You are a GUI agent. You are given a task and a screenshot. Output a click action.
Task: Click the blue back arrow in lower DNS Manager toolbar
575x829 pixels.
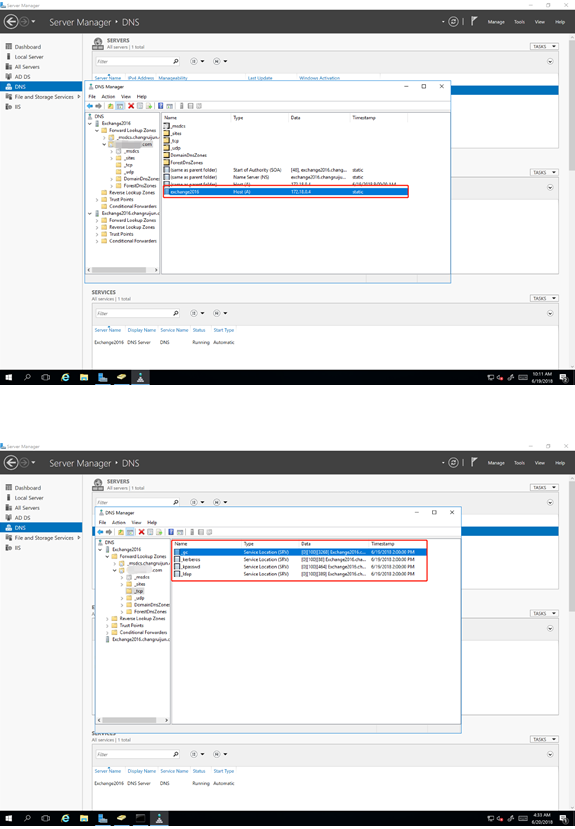[x=100, y=532]
